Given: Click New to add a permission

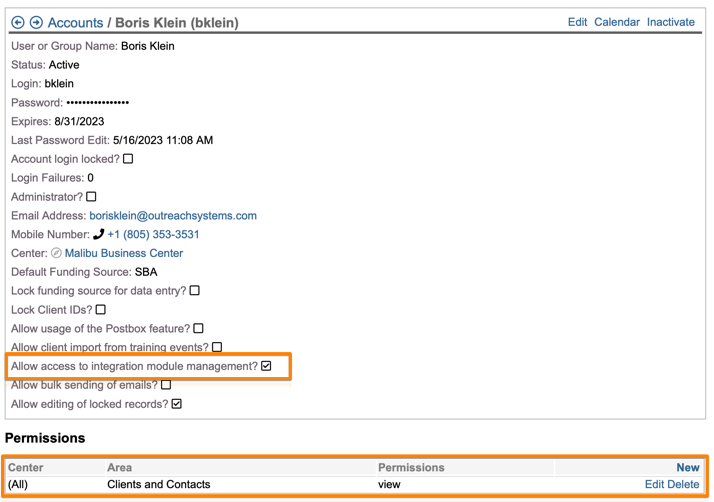Looking at the screenshot, I should point(687,467).
